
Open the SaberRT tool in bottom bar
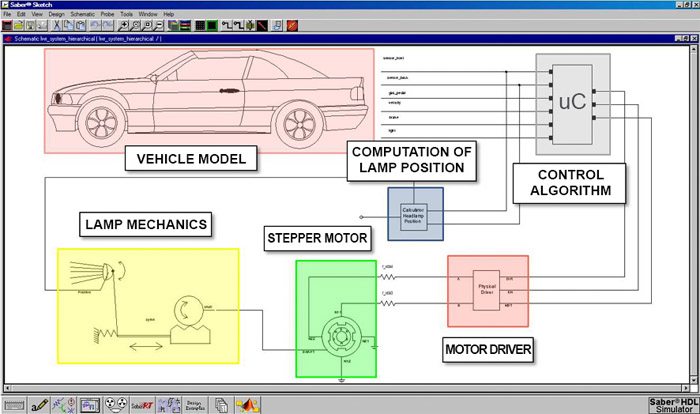pyautogui.click(x=141, y=405)
